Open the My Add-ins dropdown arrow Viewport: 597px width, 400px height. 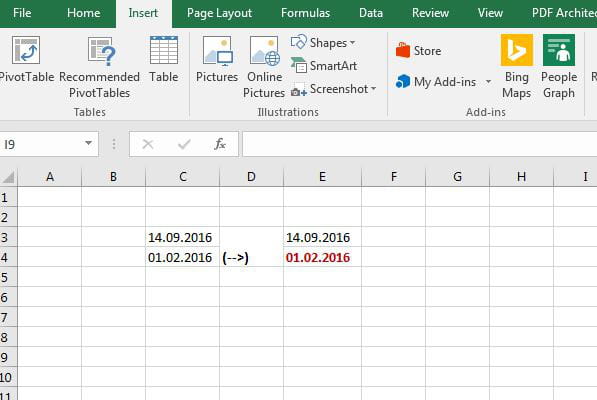488,82
